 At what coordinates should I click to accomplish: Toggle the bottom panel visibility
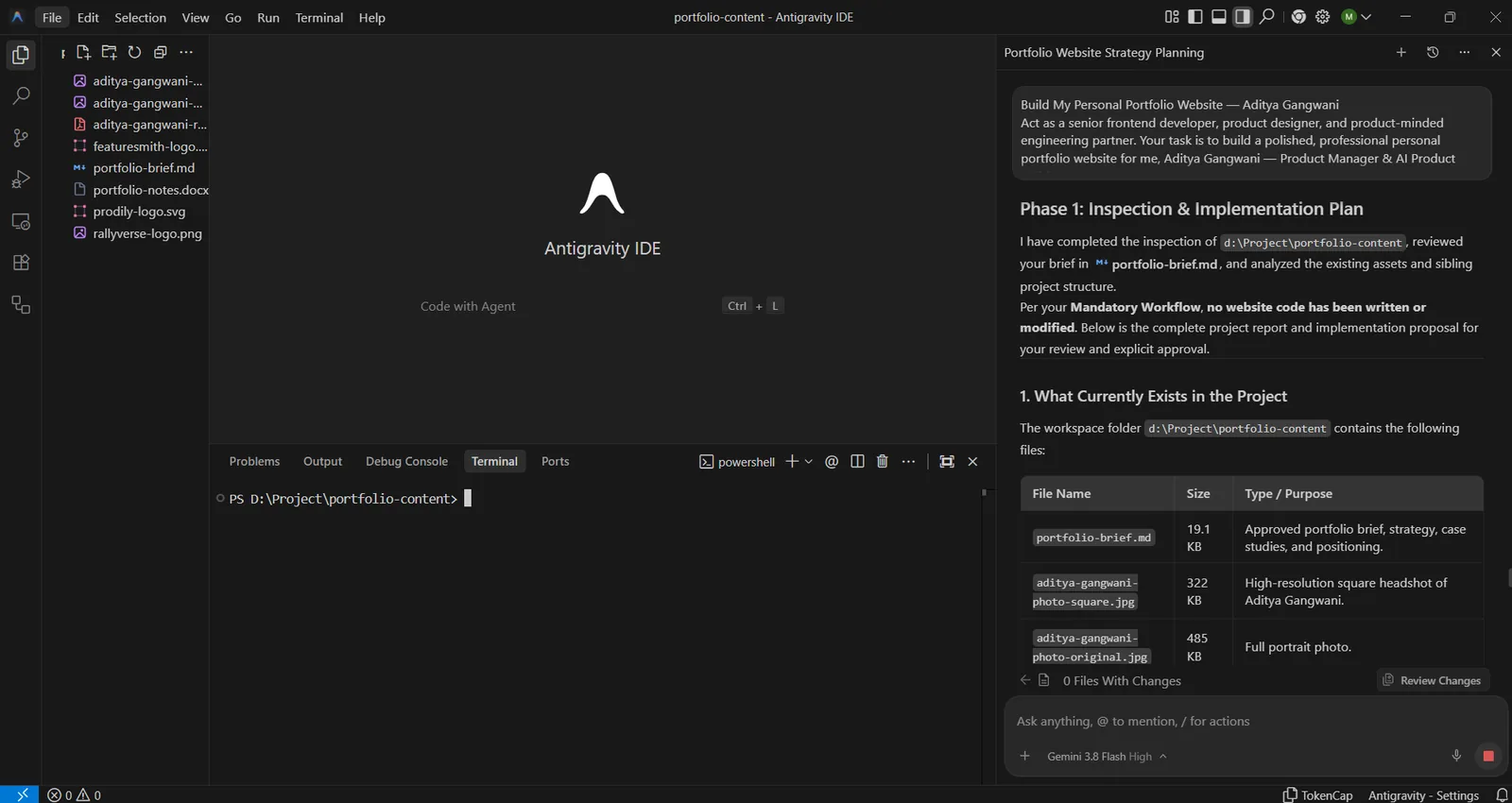1219,17
